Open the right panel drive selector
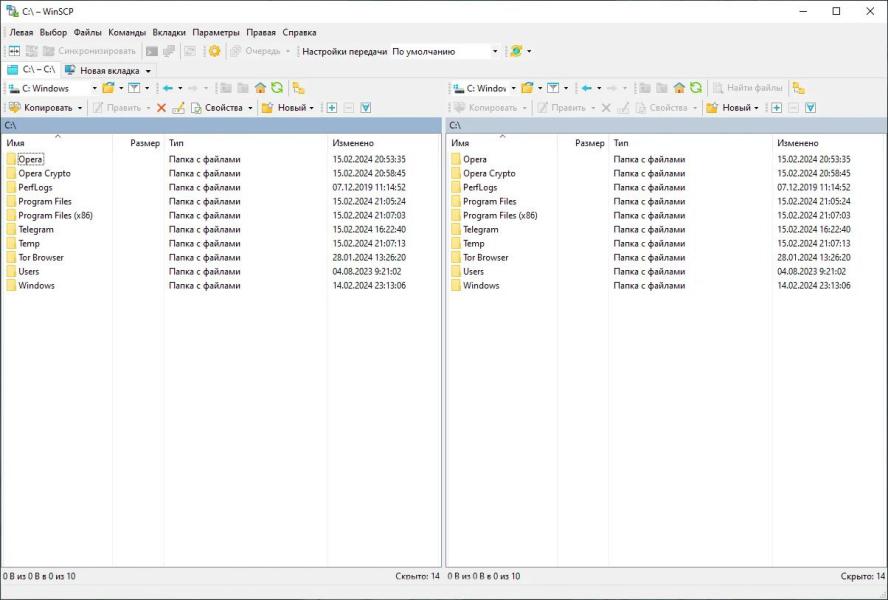This screenshot has height=600, width=888. [x=484, y=88]
